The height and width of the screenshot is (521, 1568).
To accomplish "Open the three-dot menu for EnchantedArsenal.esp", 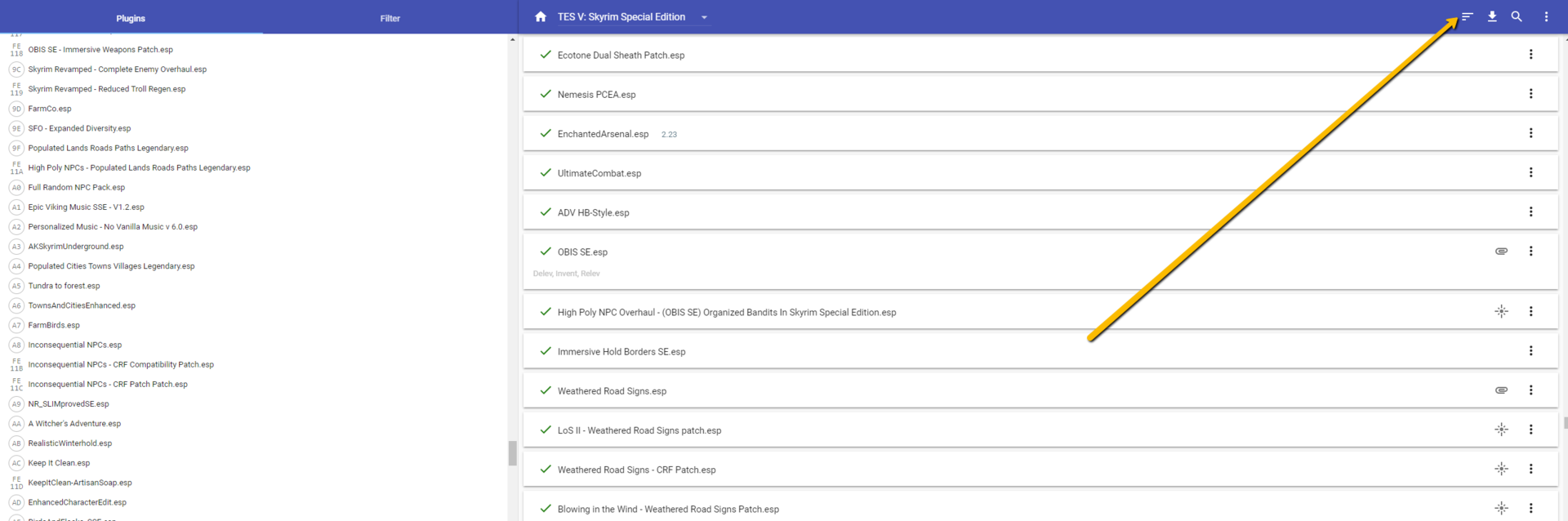I will click(1530, 133).
